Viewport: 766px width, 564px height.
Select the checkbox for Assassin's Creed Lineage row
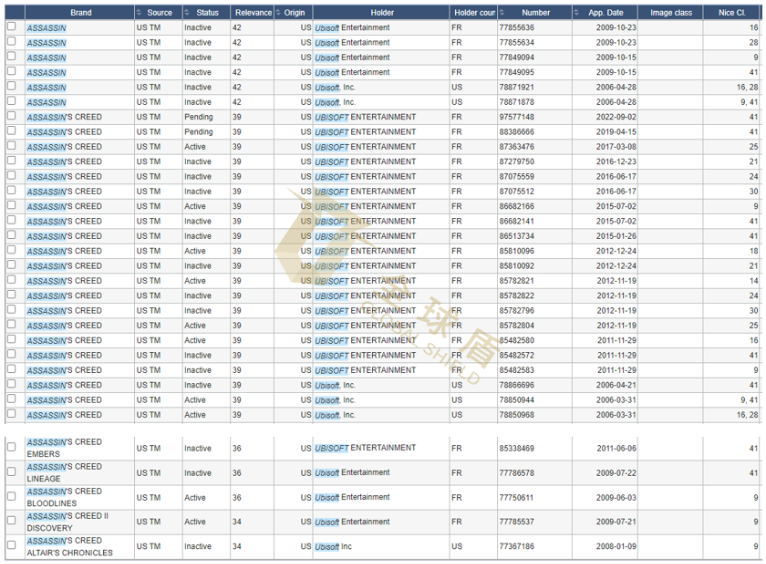tap(12, 473)
